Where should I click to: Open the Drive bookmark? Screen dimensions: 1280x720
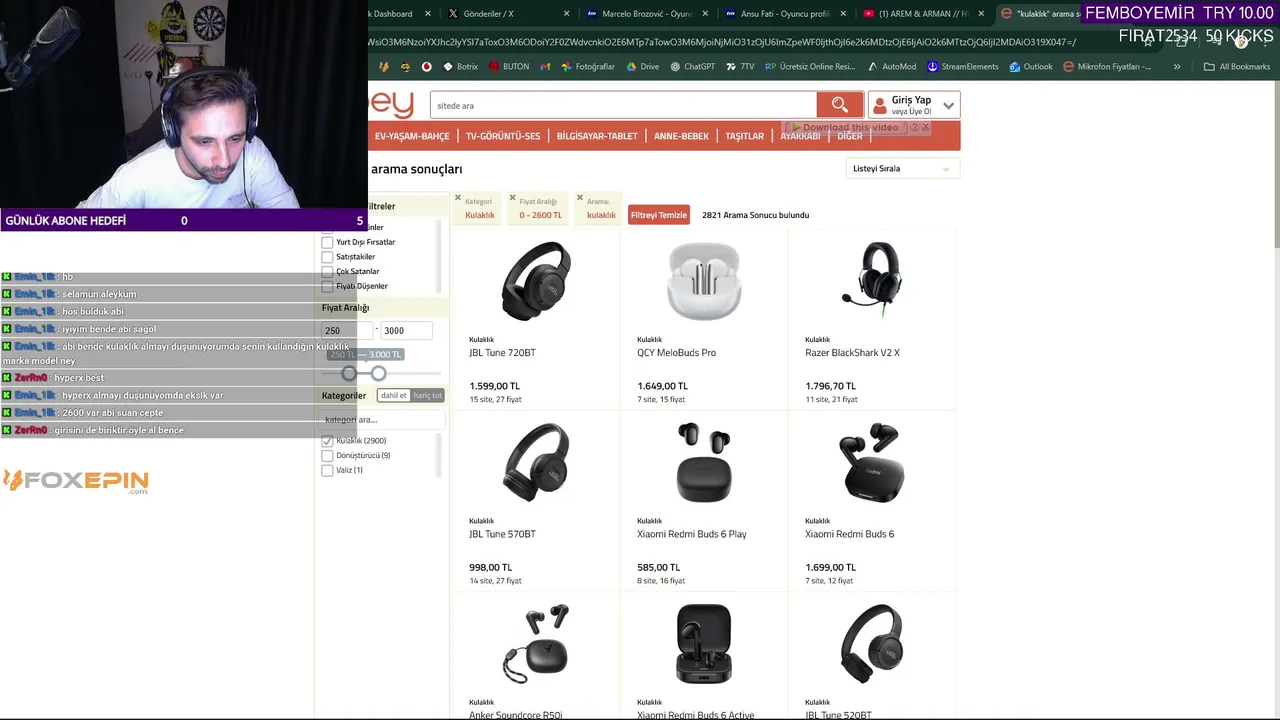(x=642, y=67)
